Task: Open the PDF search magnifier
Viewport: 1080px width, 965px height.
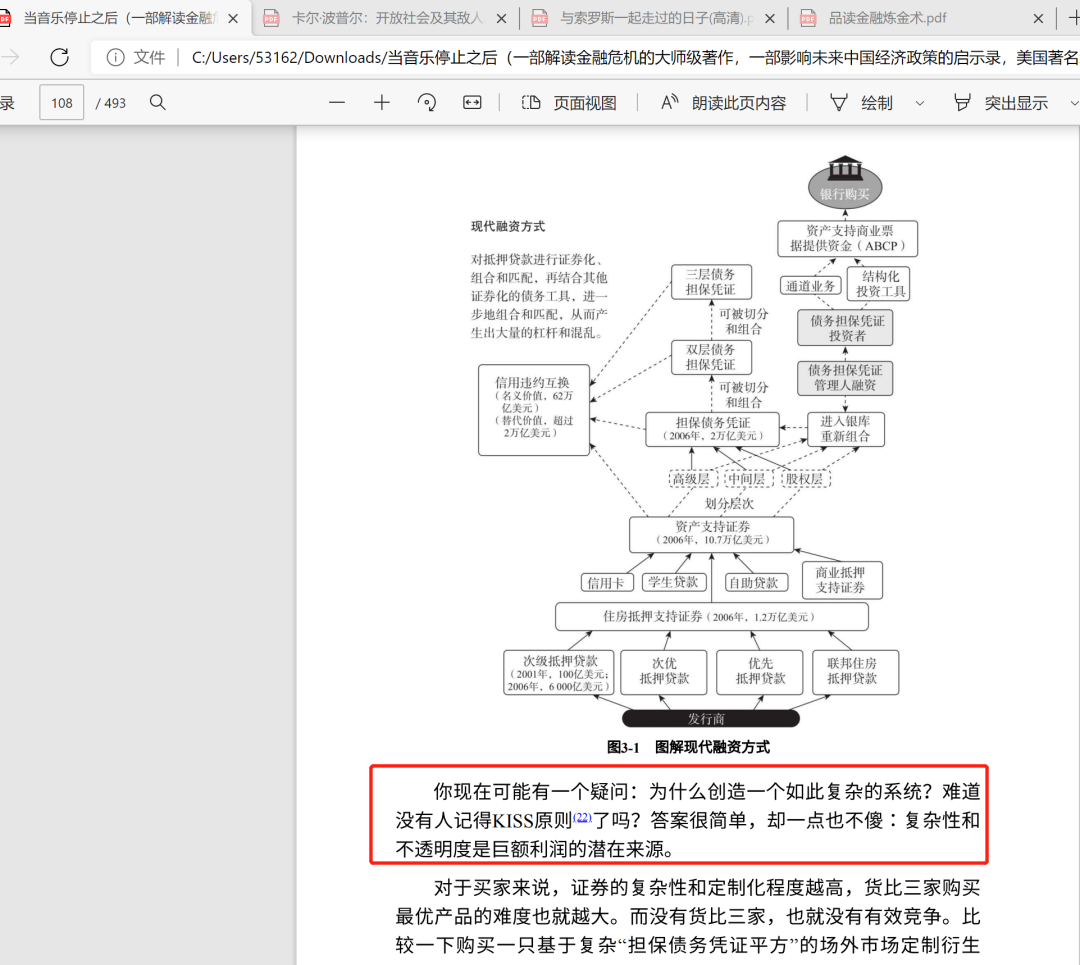Action: [158, 103]
